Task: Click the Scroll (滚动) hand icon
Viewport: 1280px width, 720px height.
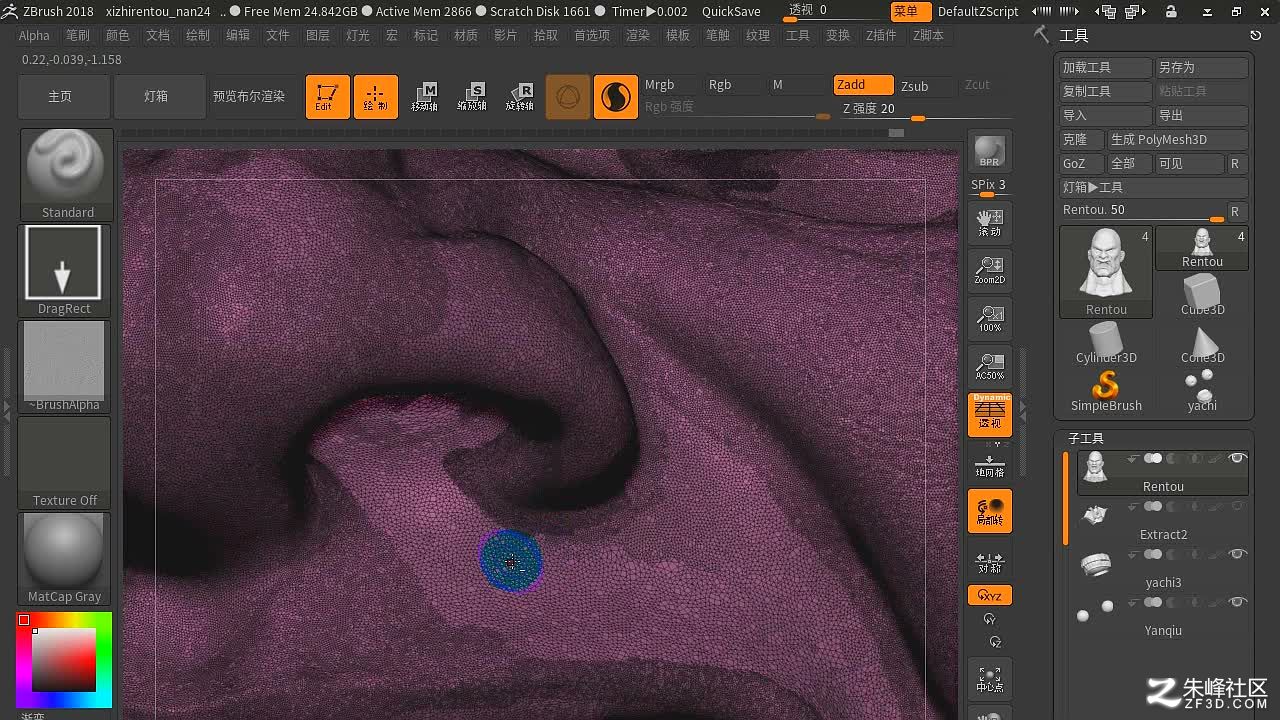Action: [x=989, y=222]
